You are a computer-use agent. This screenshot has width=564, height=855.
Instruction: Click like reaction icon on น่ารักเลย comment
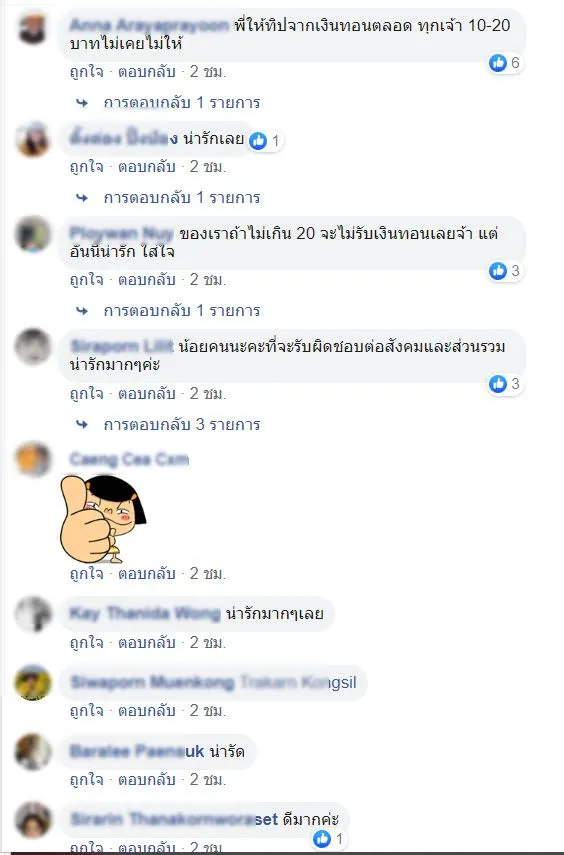tap(258, 141)
